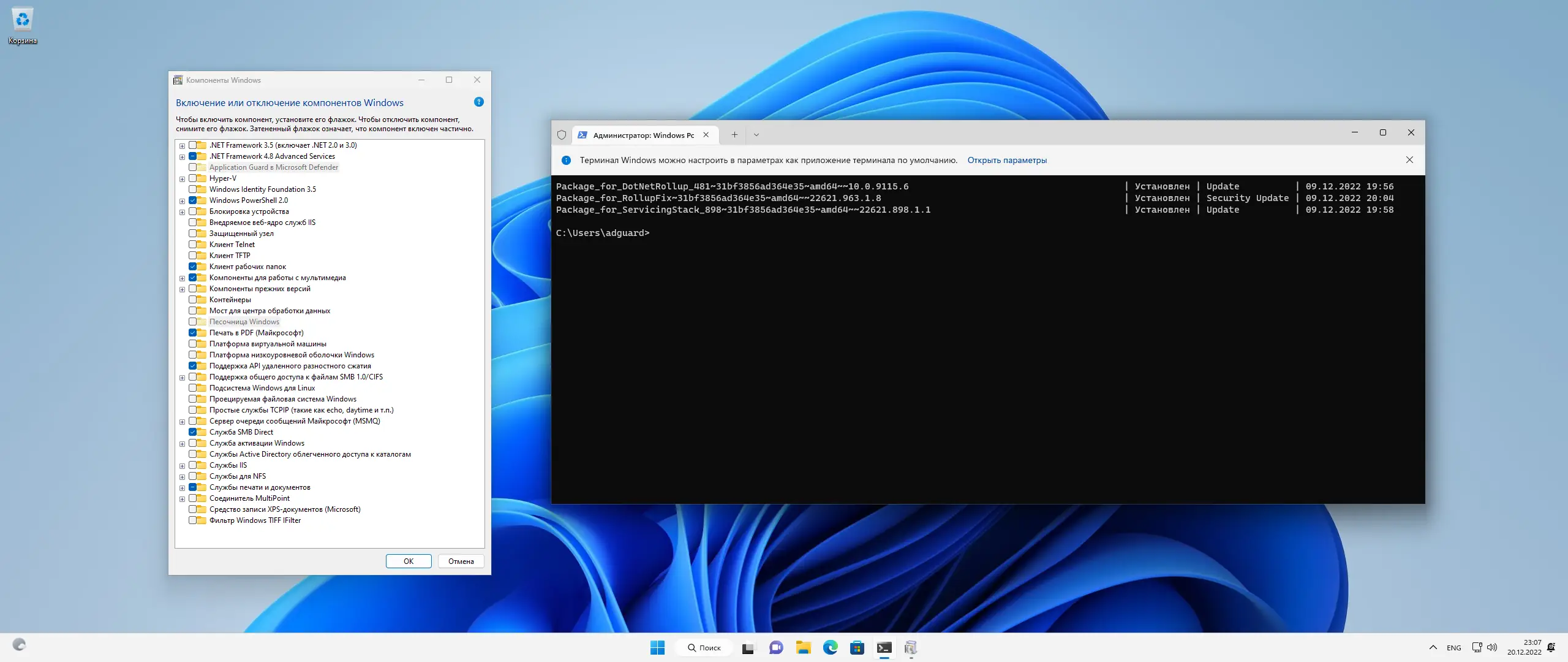The image size is (1568, 662).
Task: Expand the .NET Framework 3.5 tree node
Action: (x=182, y=146)
